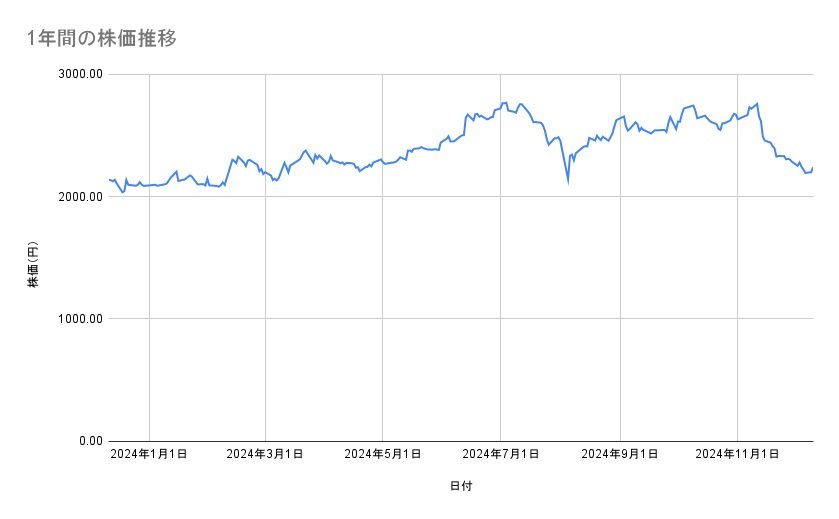Click the November peak of the line

click(757, 103)
